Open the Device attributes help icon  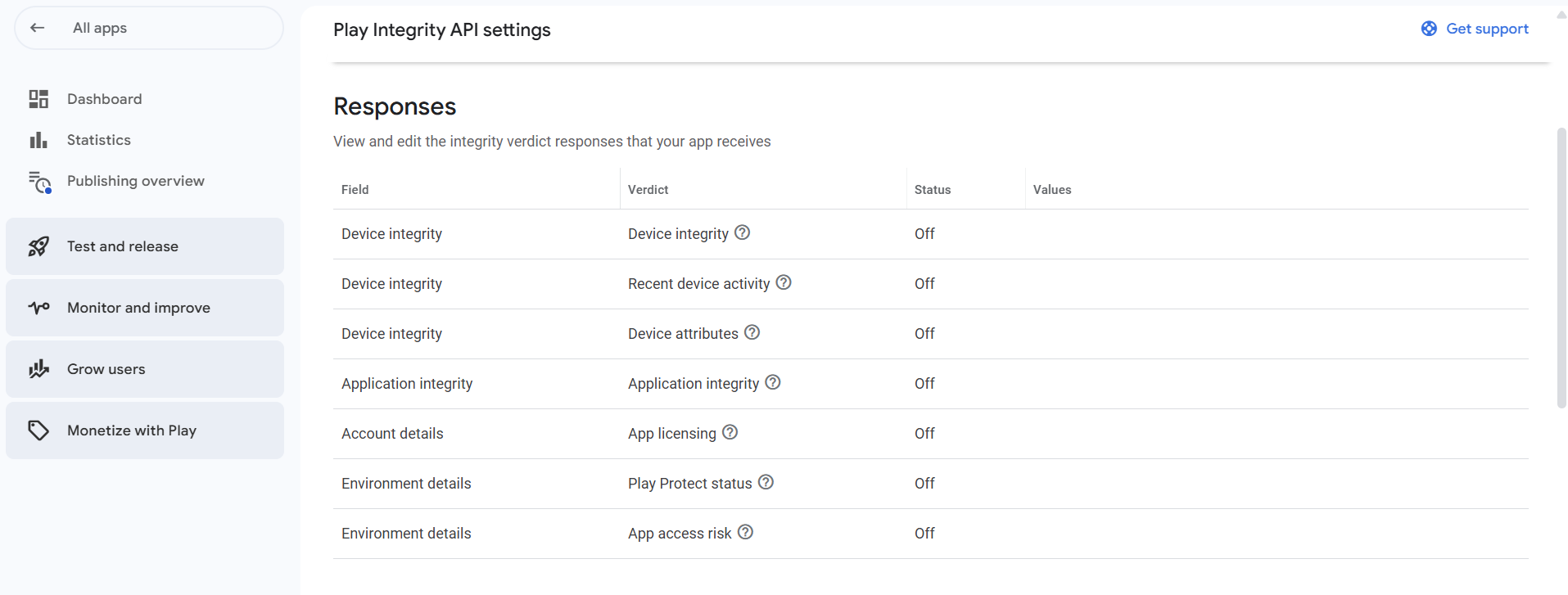point(752,333)
